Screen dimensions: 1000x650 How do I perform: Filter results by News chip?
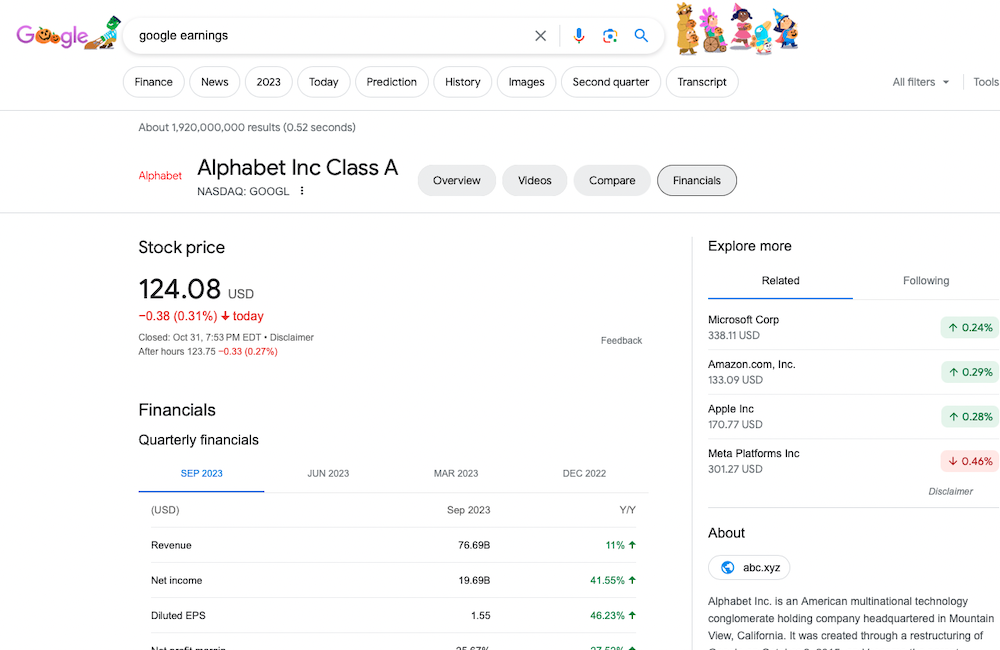[x=214, y=82]
